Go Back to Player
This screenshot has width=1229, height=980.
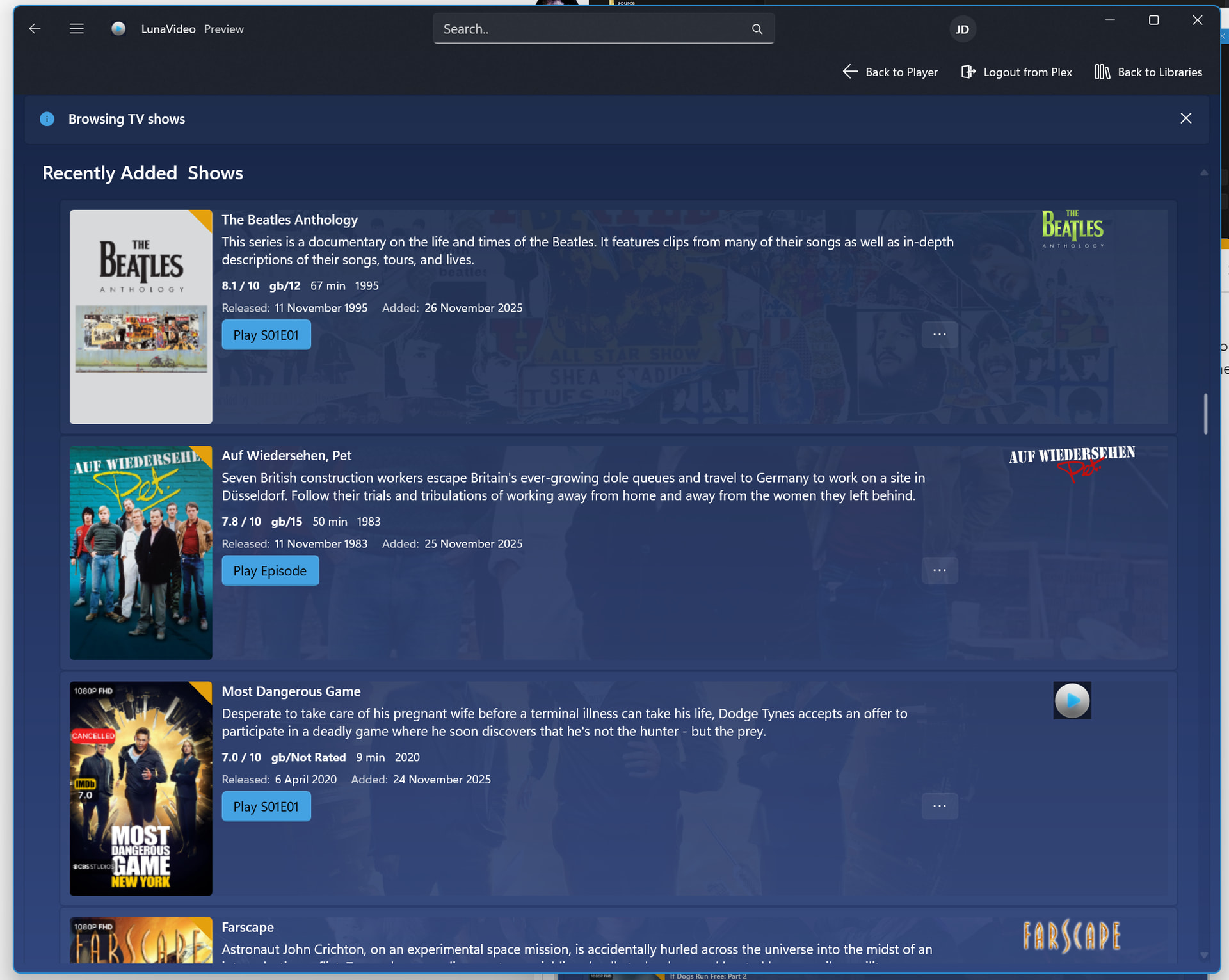point(890,72)
